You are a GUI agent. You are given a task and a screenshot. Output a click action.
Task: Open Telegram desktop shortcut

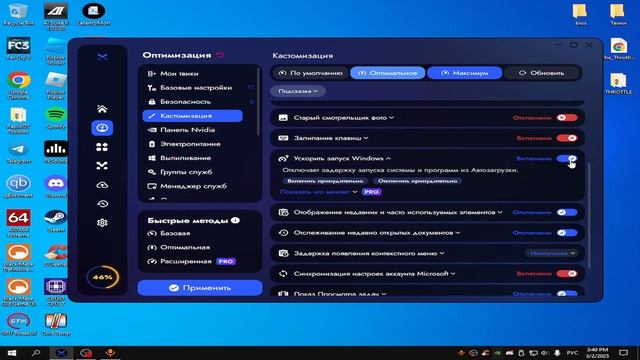click(x=18, y=153)
